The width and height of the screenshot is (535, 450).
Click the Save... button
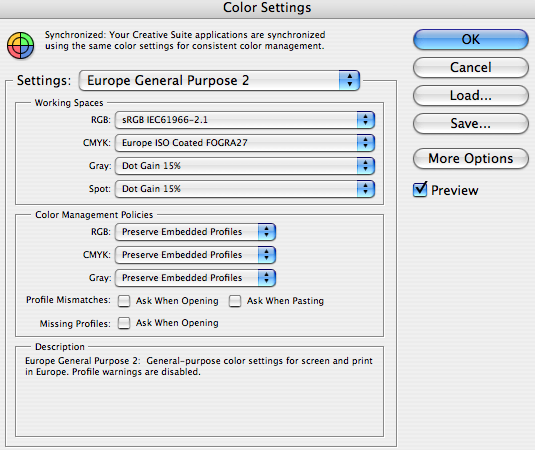coord(471,123)
